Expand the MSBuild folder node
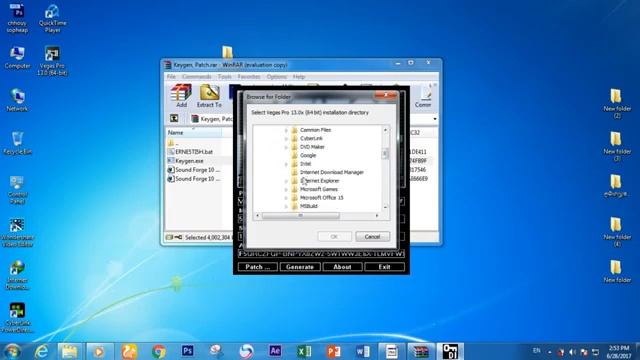The height and width of the screenshot is (360, 640). 286,207
